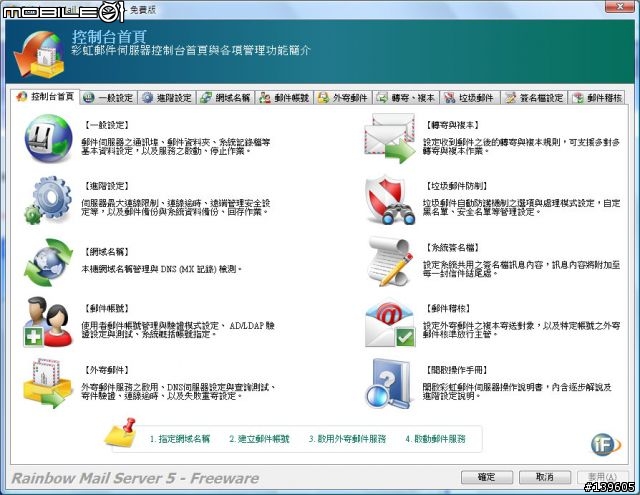Switch to the 轉寄、複本 tab

click(406, 98)
